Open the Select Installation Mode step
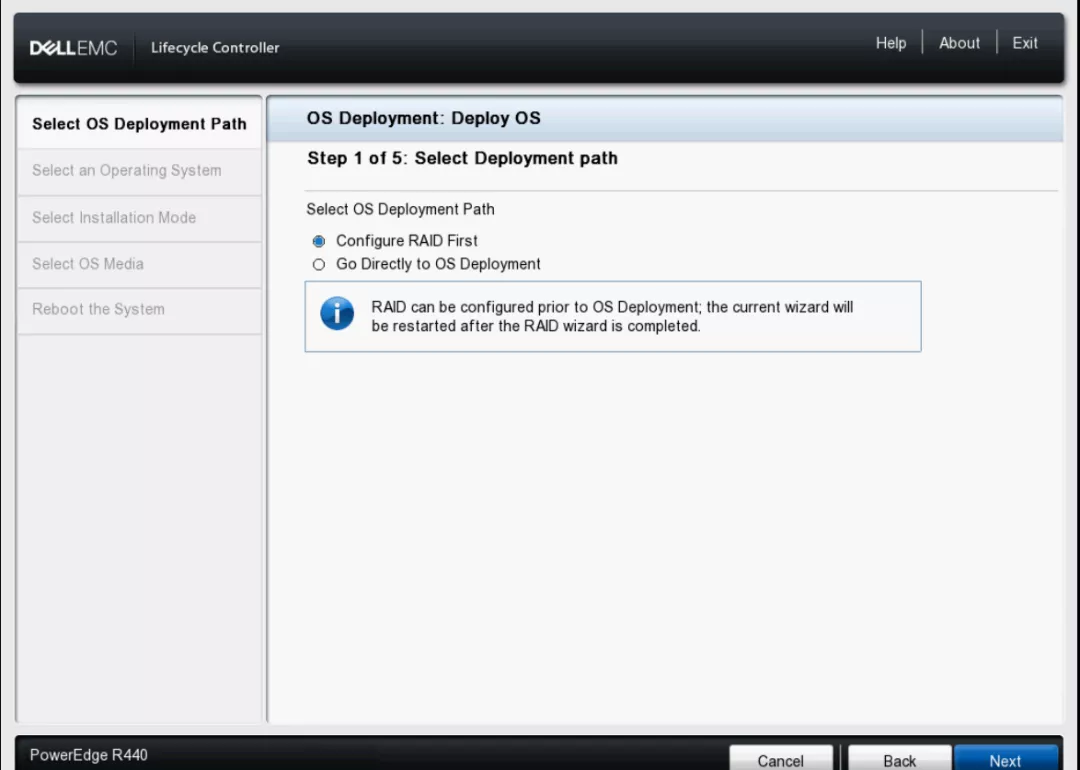 tap(139, 218)
